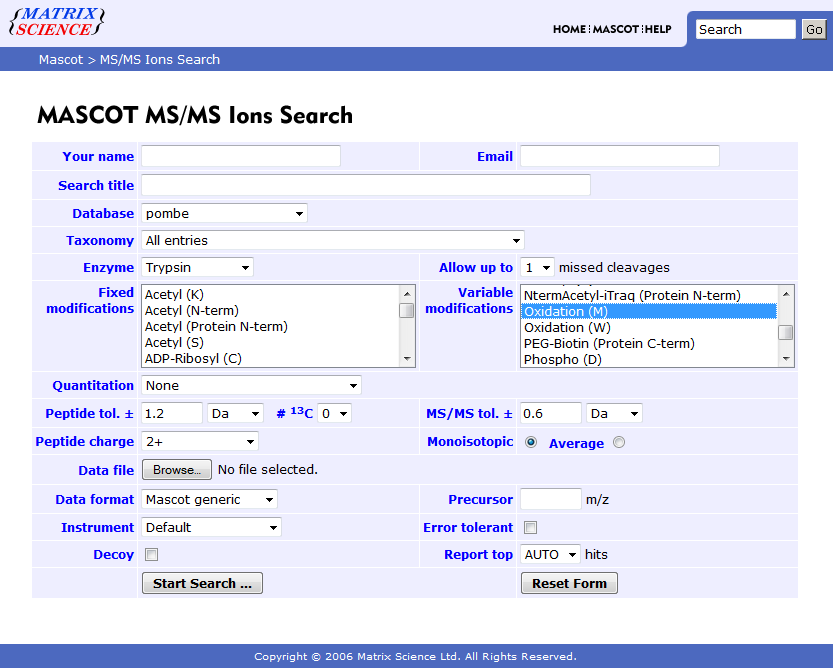Screen dimensions: 833x668
Task: Open the Enzyme dropdown showing Trypsin
Action: click(x=197, y=267)
